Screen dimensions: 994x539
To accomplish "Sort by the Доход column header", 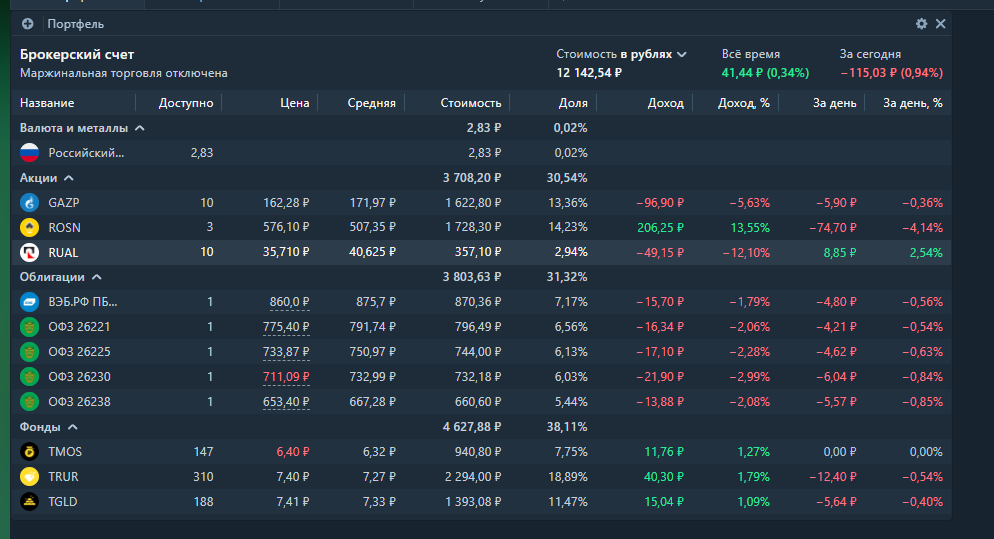I will click(666, 103).
